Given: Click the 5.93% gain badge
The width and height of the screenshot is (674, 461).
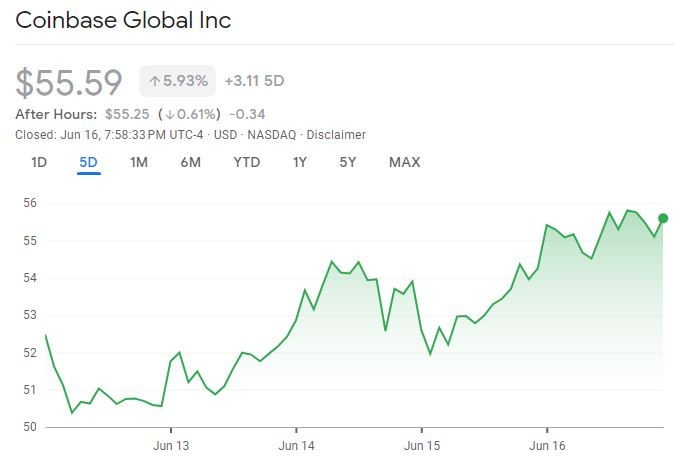Looking at the screenshot, I should (x=177, y=81).
